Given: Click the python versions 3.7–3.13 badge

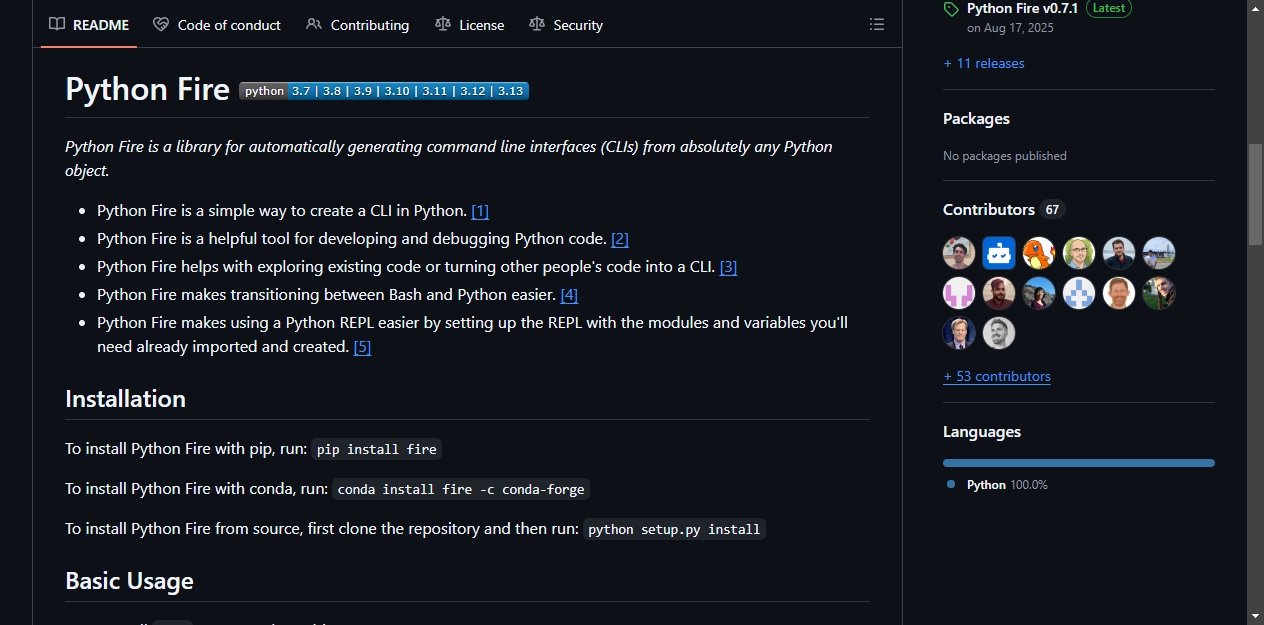Looking at the screenshot, I should click(384, 91).
